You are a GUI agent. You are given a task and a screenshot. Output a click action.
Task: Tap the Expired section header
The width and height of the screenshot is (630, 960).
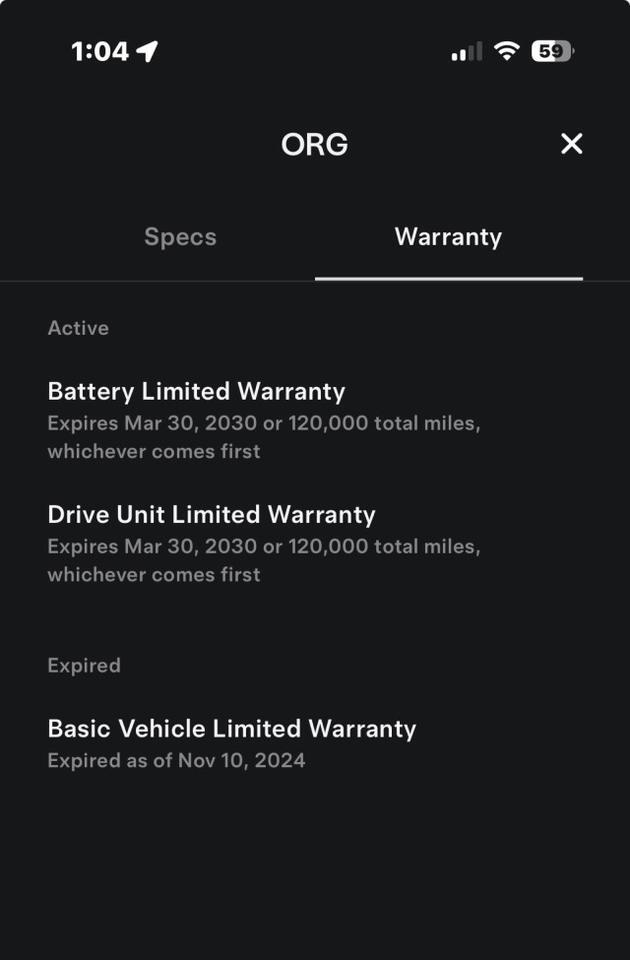84,665
